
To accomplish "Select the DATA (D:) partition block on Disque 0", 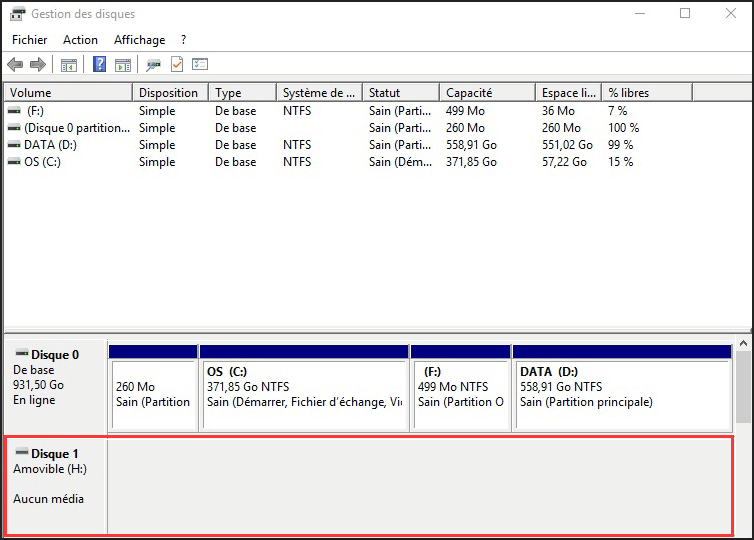I will tap(622, 394).
